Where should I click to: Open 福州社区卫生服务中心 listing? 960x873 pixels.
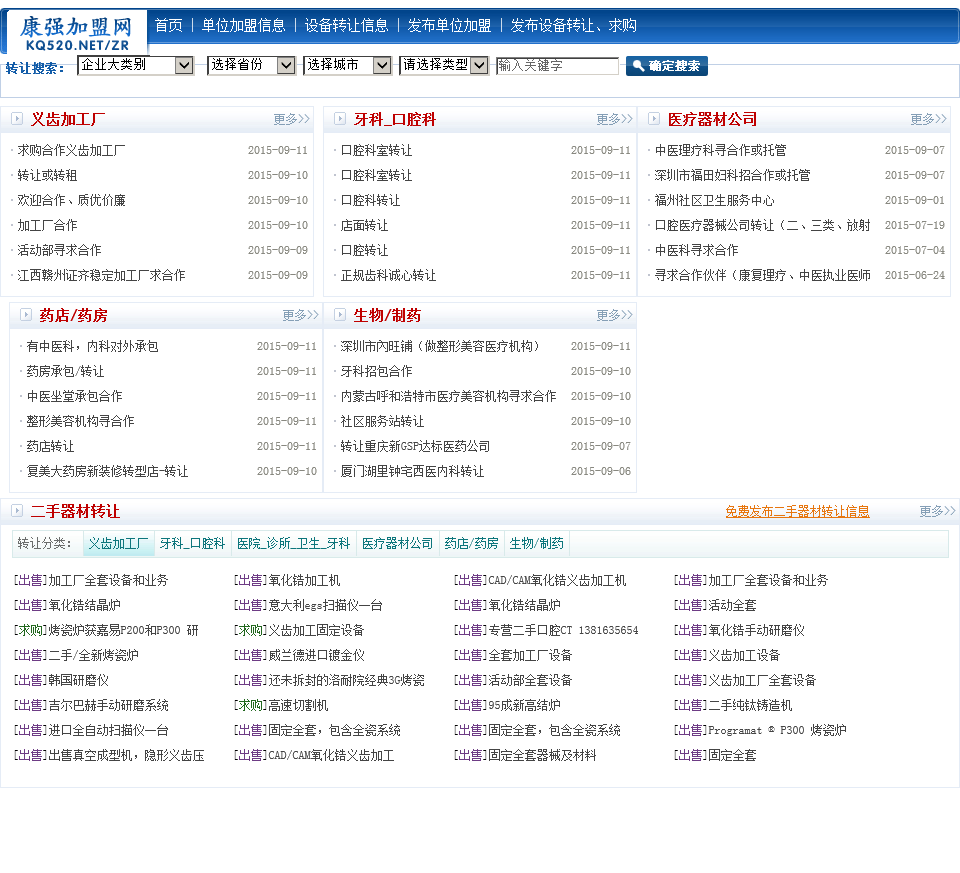tap(714, 200)
